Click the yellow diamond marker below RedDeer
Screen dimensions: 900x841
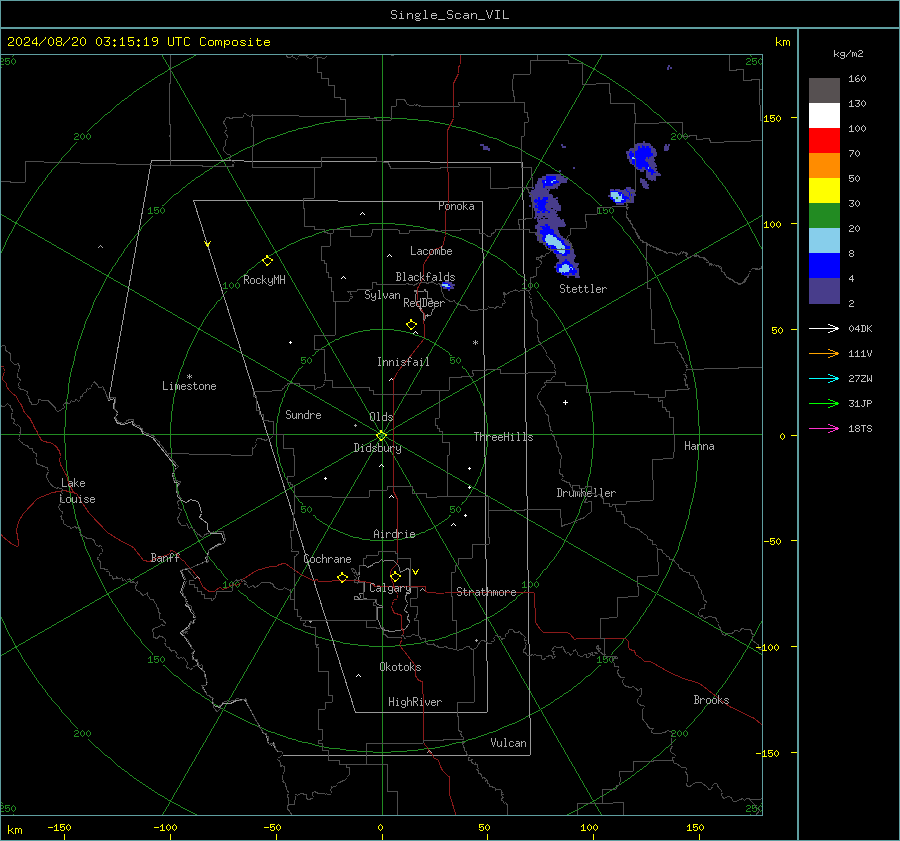[411, 325]
